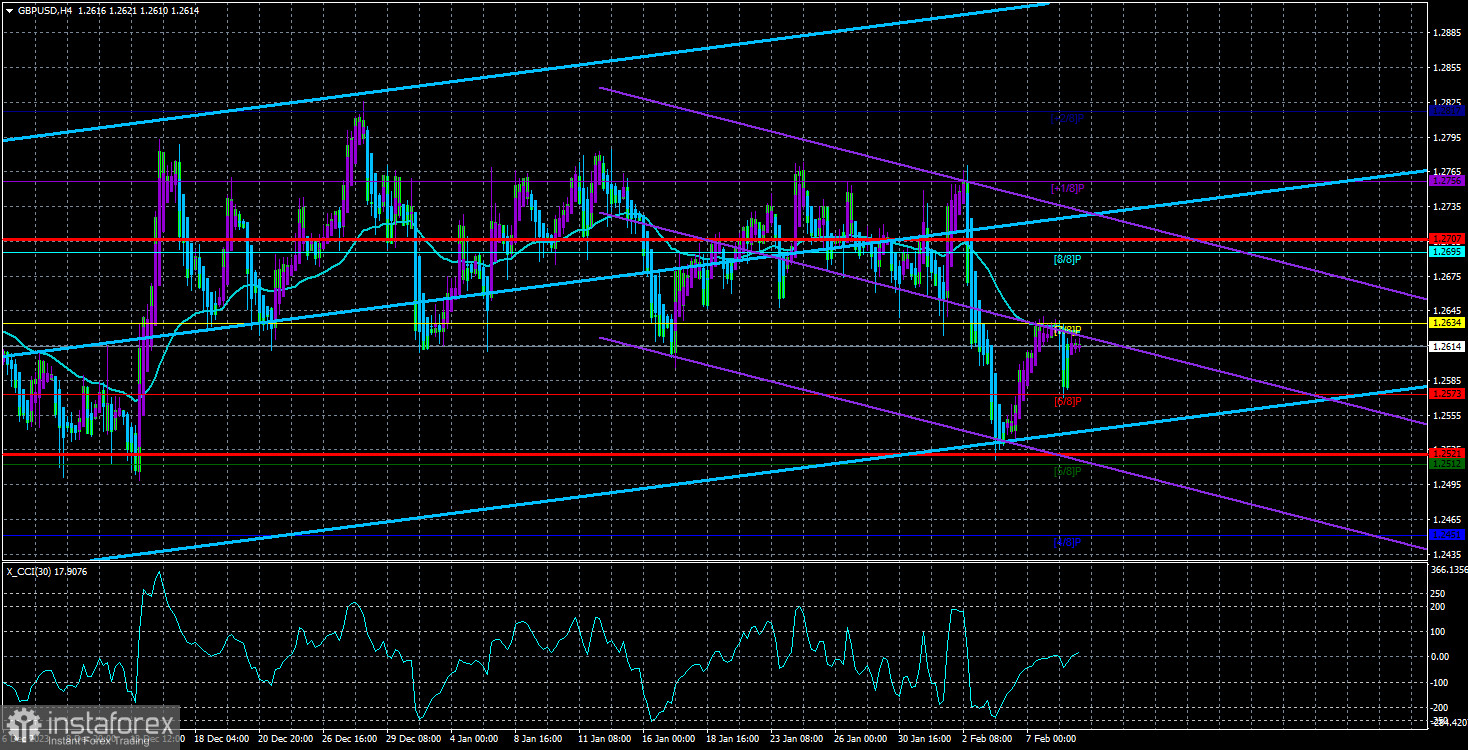Click the current price tag 1.2614
1468x750 pixels.
pos(1448,346)
